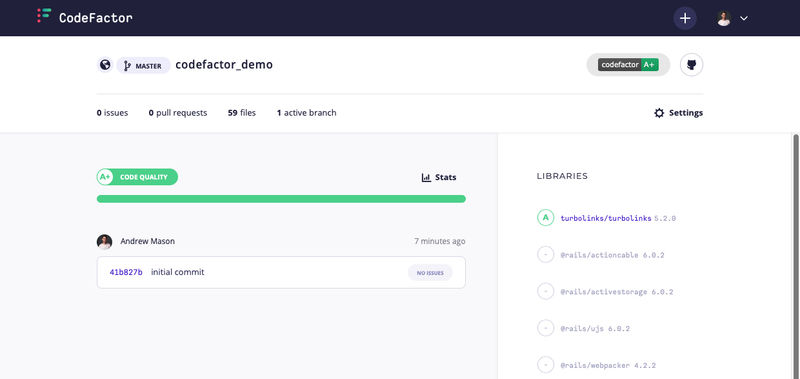This screenshot has height=379, width=800.
Task: Expand the account dropdown chevron
Action: (744, 18)
